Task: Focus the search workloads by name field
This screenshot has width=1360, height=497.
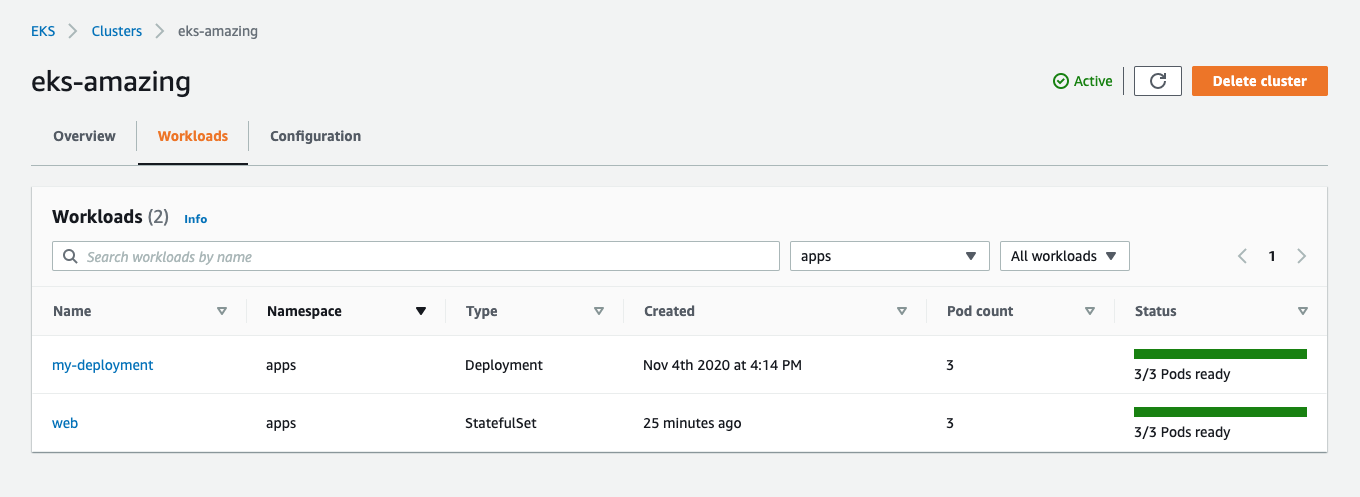Action: (416, 256)
